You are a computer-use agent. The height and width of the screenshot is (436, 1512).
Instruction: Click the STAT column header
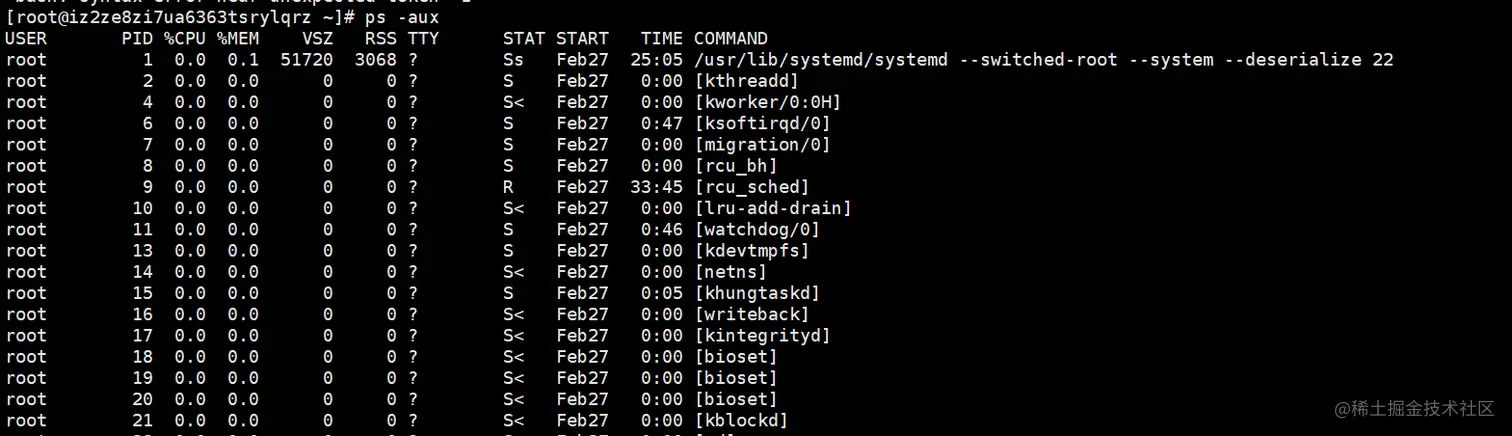524,39
